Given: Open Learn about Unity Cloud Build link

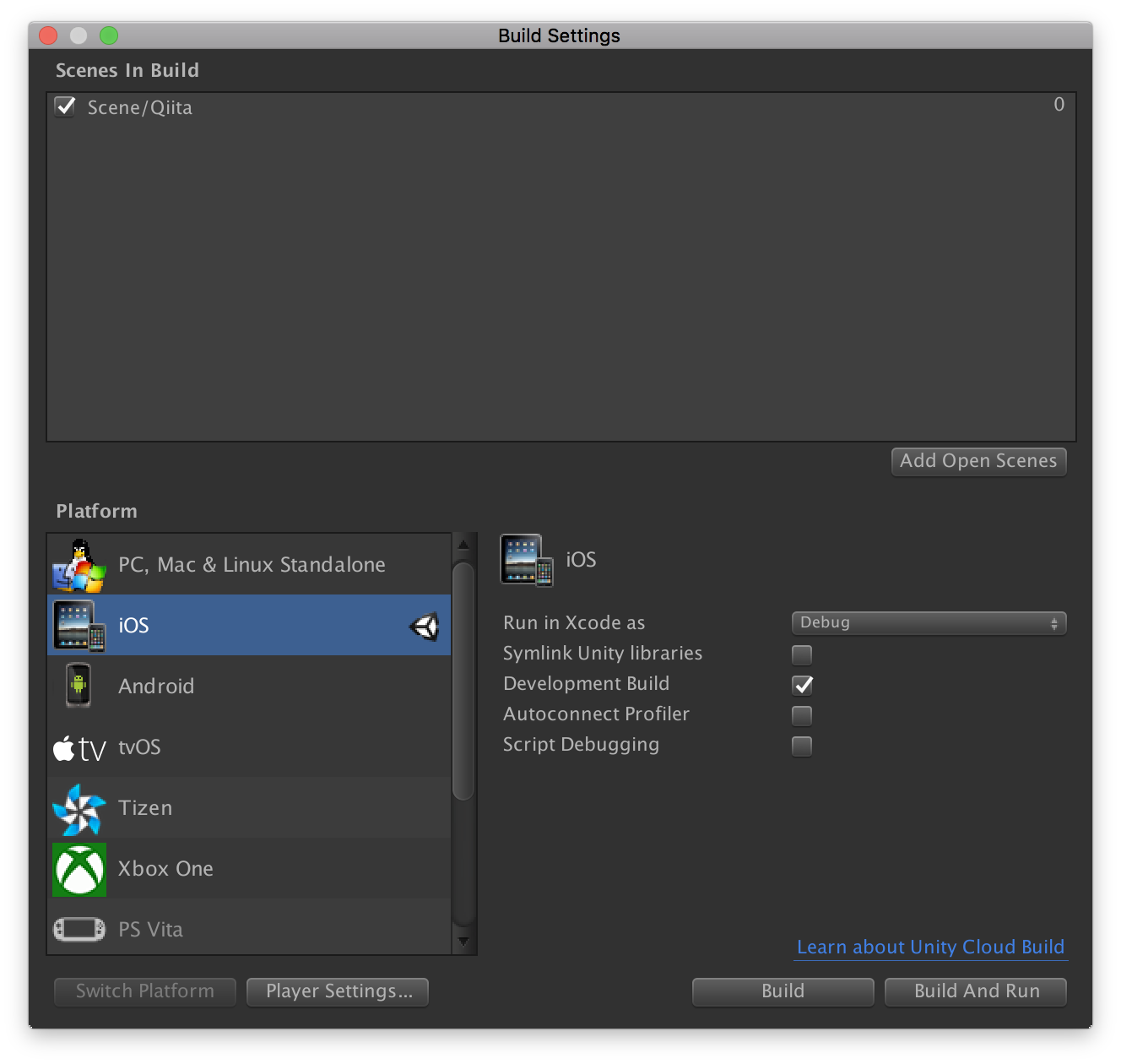Looking at the screenshot, I should [931, 947].
